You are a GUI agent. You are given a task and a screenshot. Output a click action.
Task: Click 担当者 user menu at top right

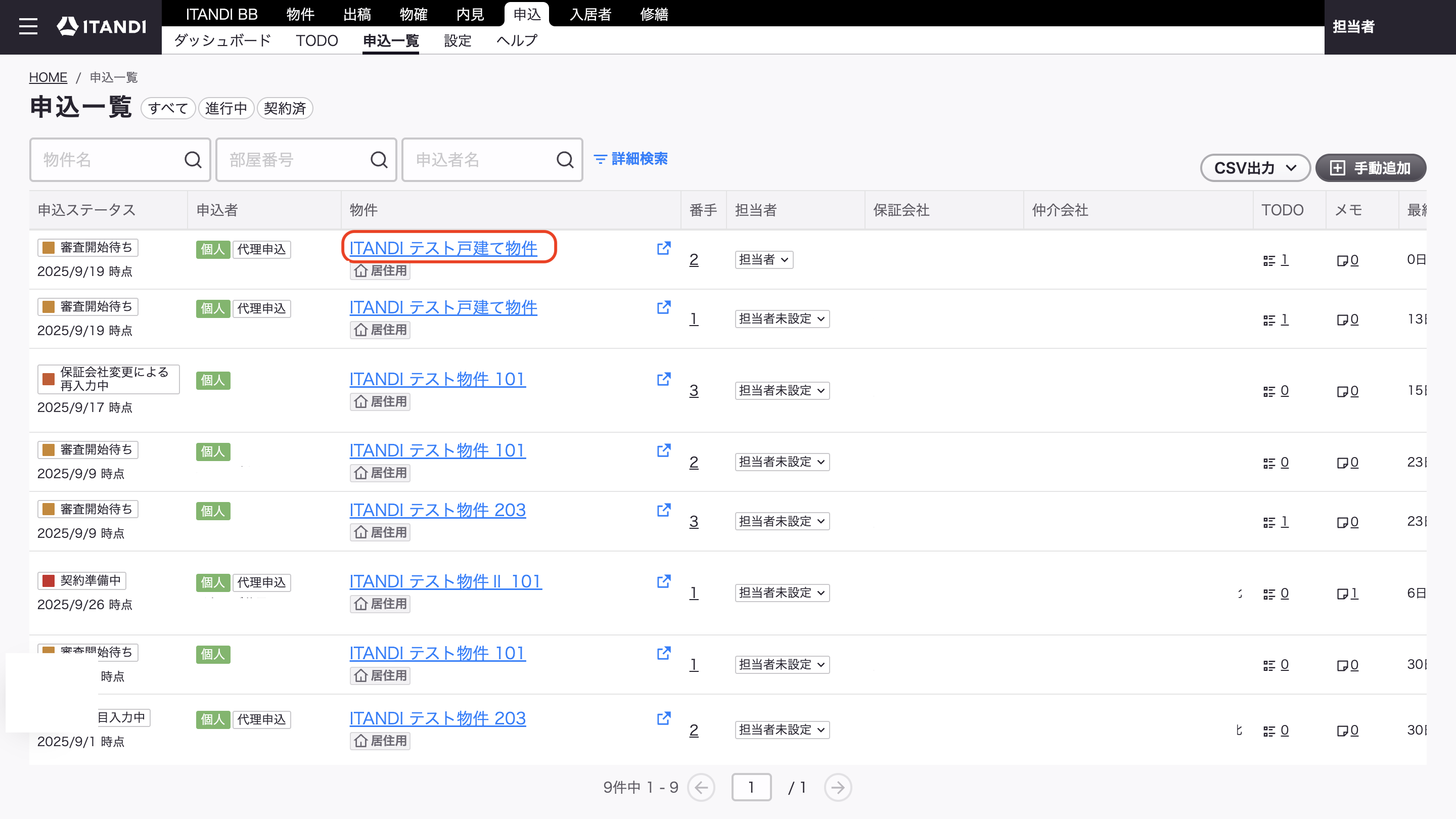(1354, 27)
